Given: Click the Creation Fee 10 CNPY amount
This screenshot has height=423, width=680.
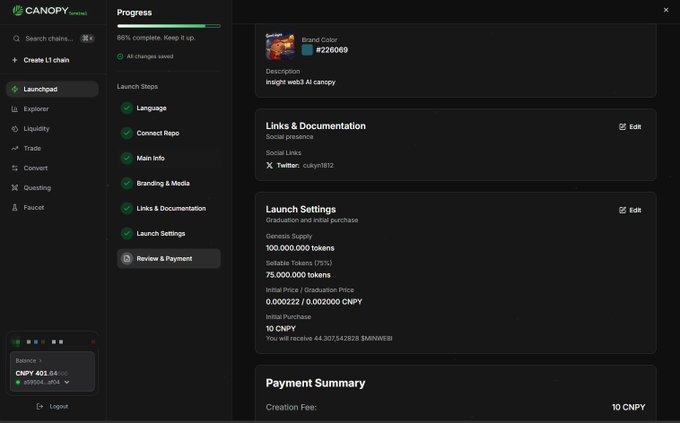Looking at the screenshot, I should pyautogui.click(x=628, y=407).
